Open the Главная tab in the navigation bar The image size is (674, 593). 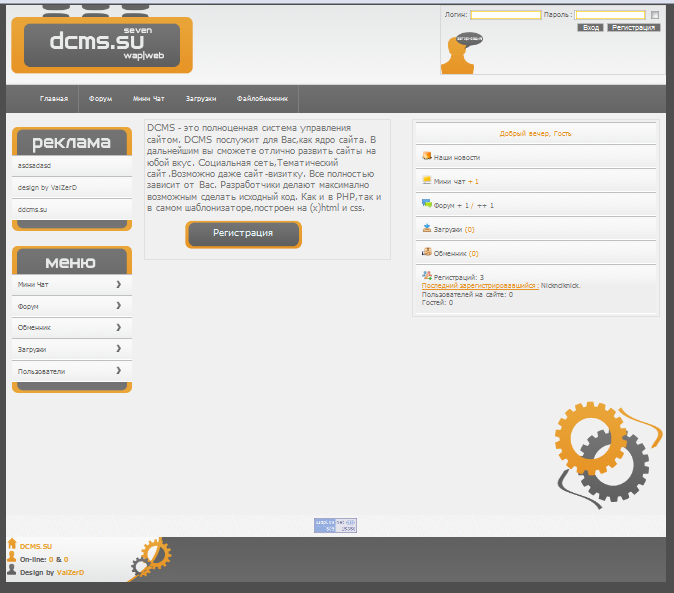coord(54,99)
